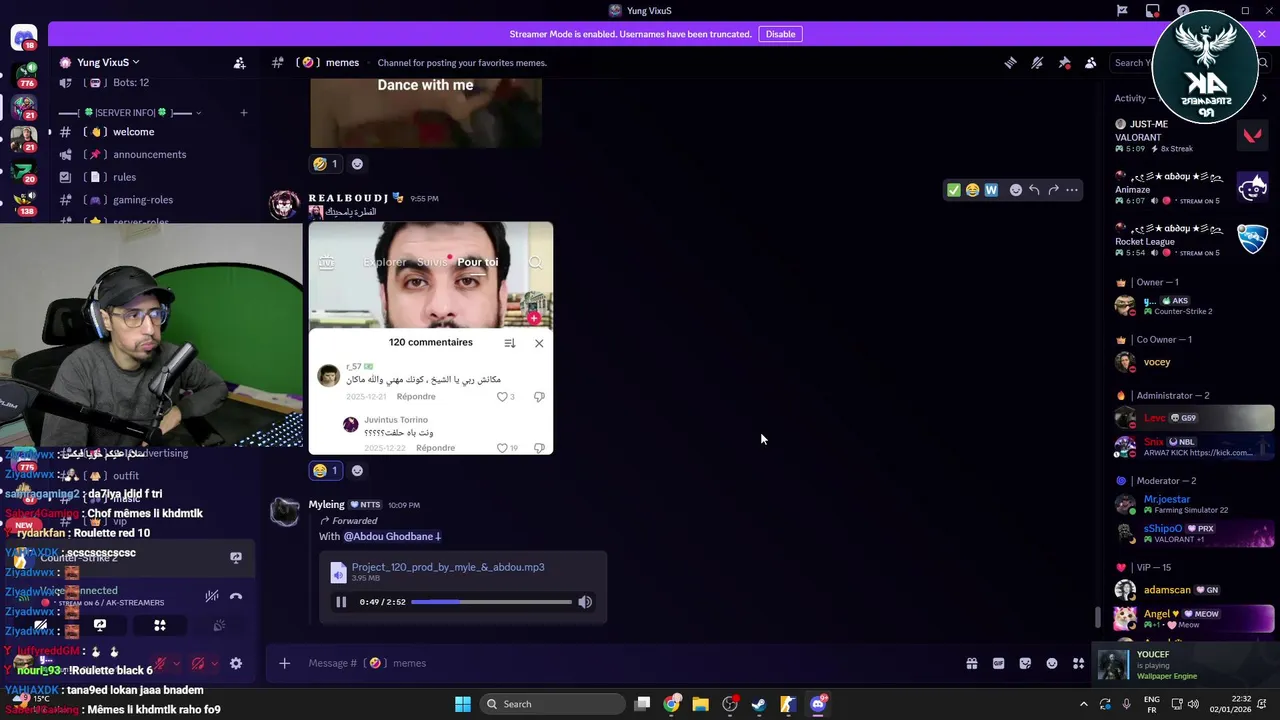Click the Mr.joestar moderator entry
This screenshot has width=1280, height=720.
(1193, 504)
